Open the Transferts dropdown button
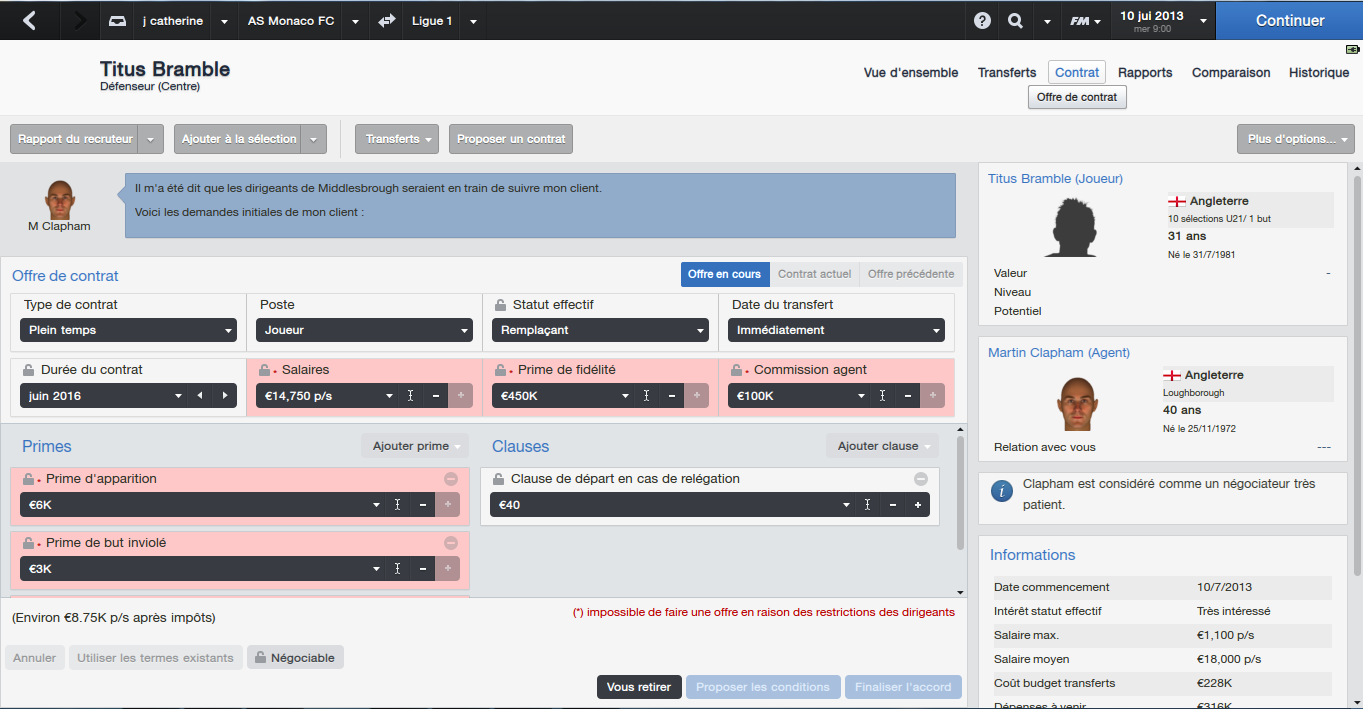 (x=398, y=139)
